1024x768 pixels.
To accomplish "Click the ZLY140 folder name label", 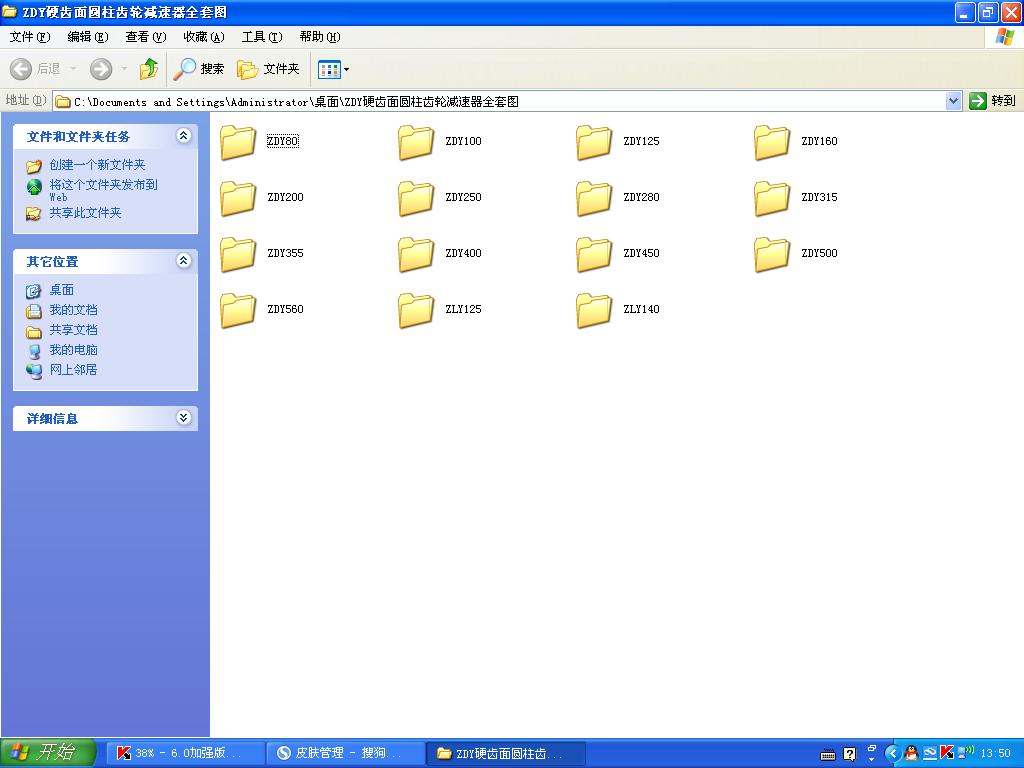I will (x=641, y=310).
